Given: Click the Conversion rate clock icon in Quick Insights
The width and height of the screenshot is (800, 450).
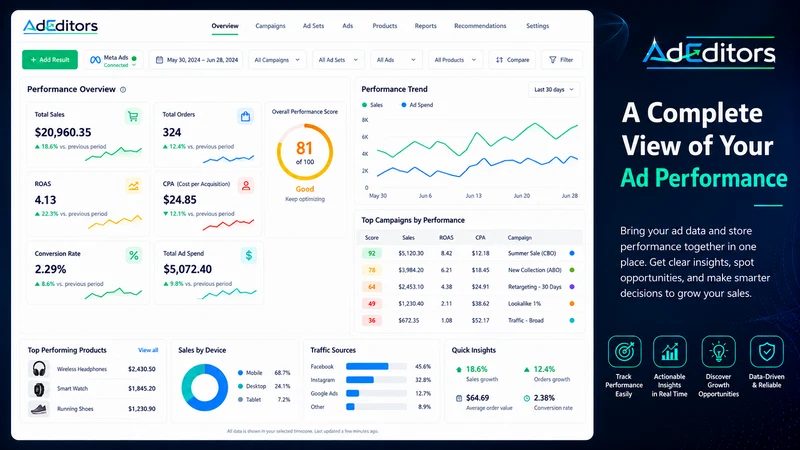Looking at the screenshot, I should click(x=527, y=398).
